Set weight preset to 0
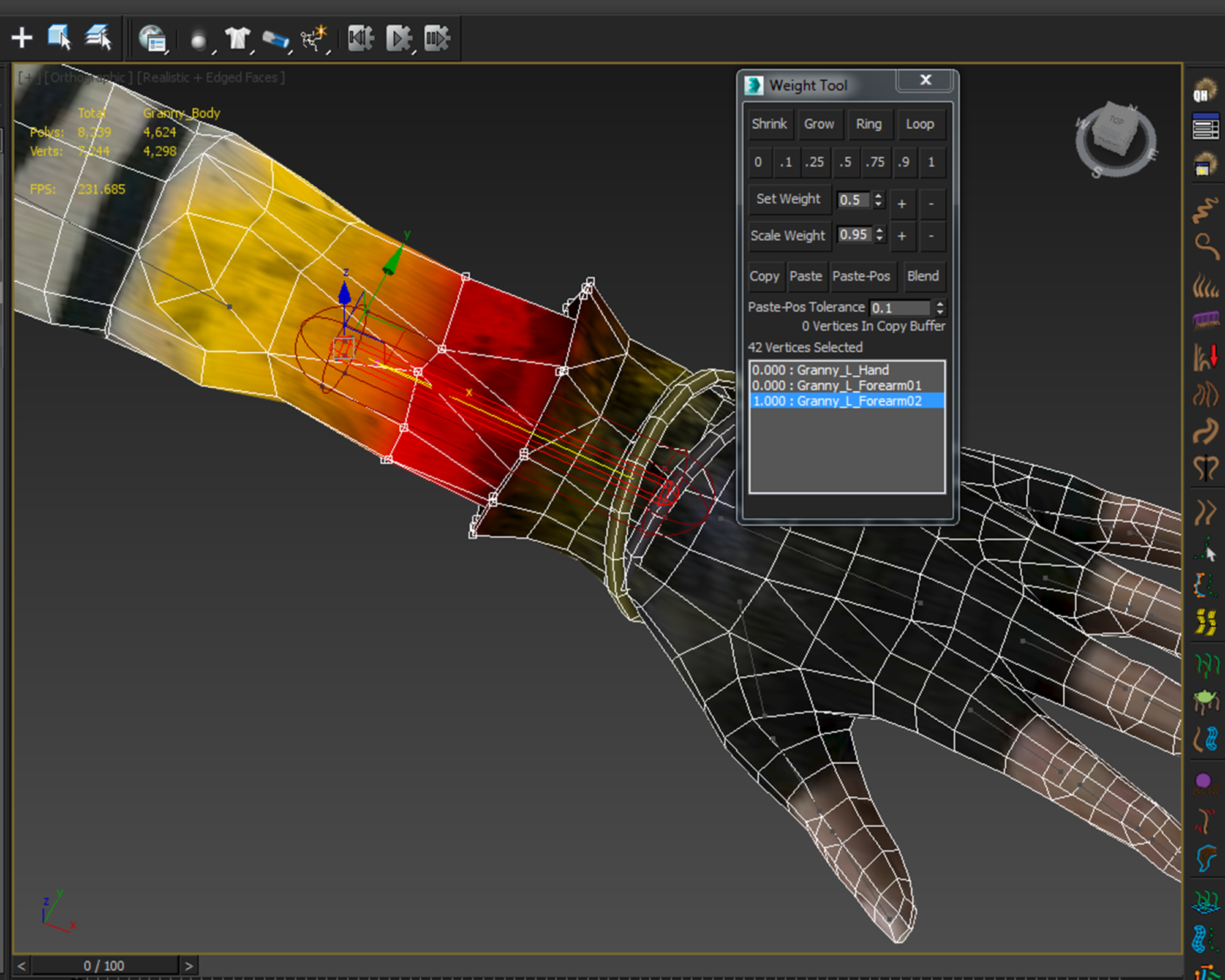 pos(758,162)
